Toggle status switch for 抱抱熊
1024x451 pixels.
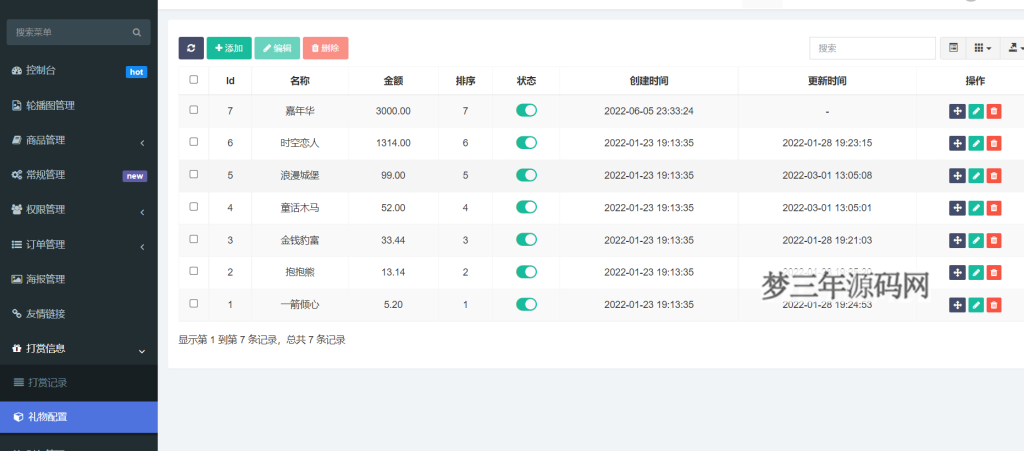coord(526,272)
